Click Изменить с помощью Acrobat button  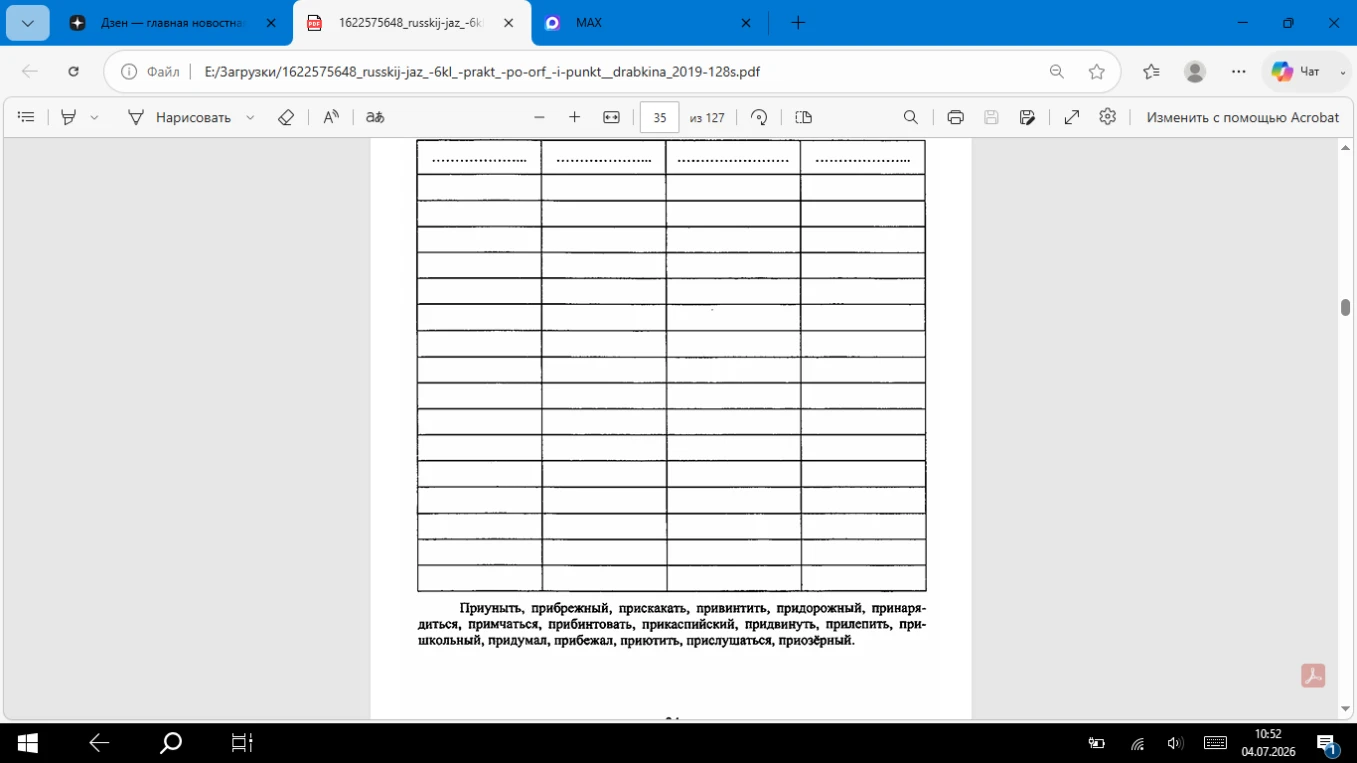tap(1242, 117)
